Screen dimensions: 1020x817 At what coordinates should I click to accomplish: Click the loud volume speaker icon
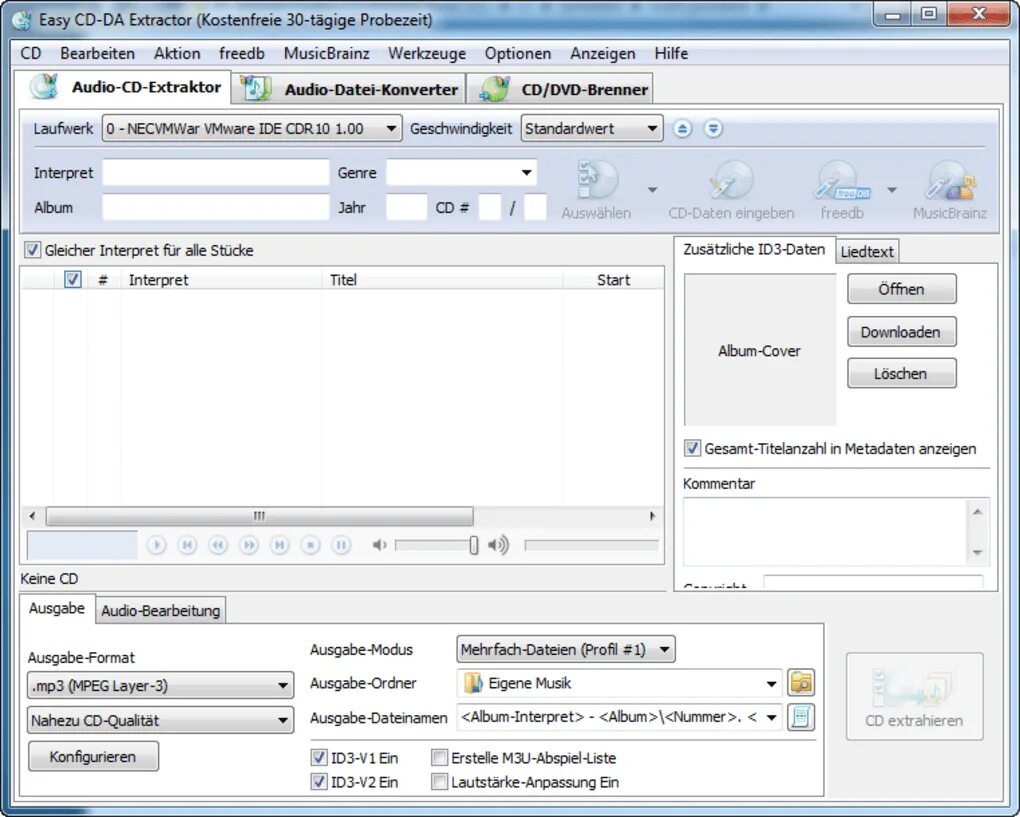click(x=498, y=545)
